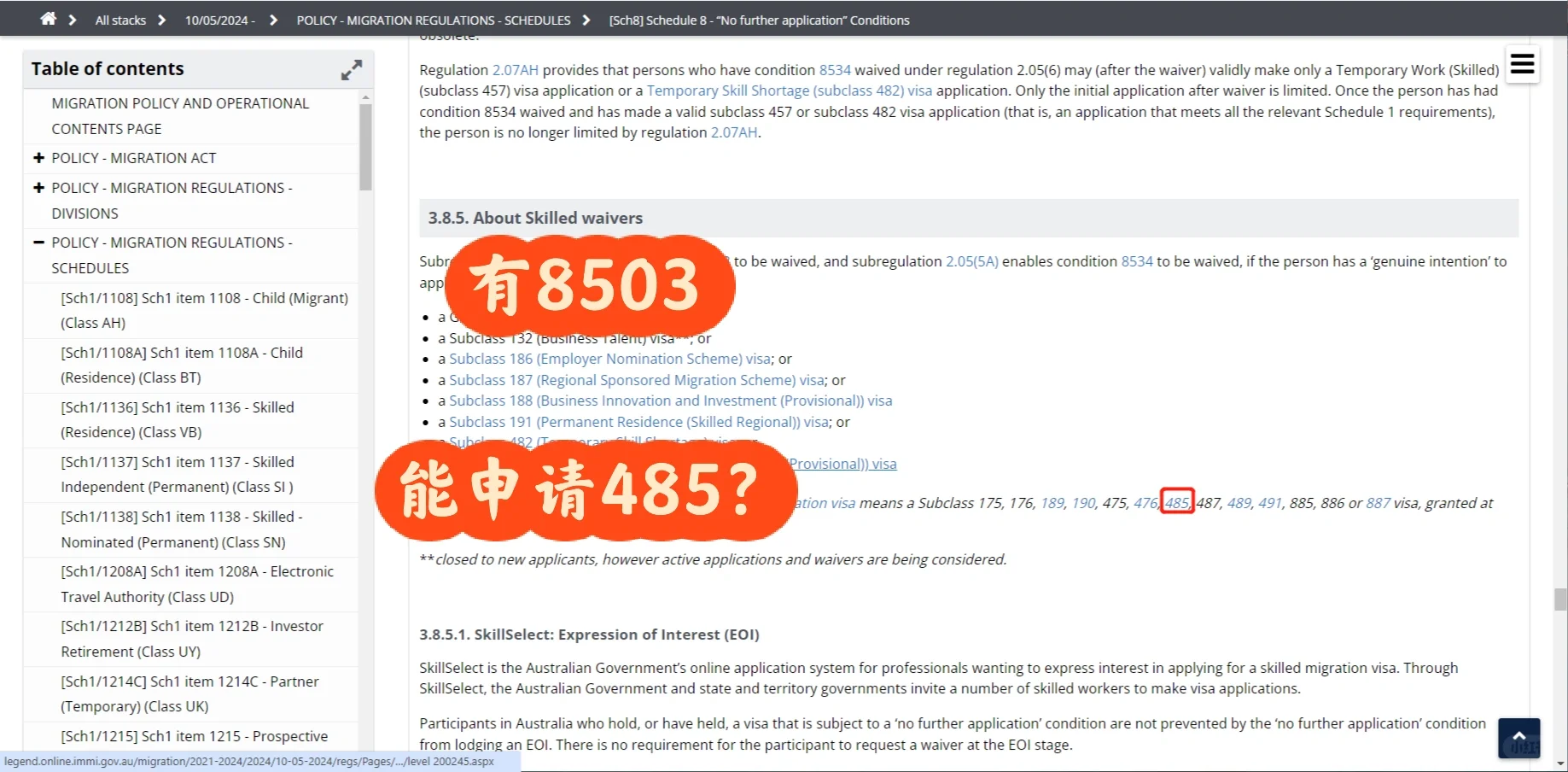The height and width of the screenshot is (772, 1568).
Task: Click the Table of contents title
Action: click(108, 68)
